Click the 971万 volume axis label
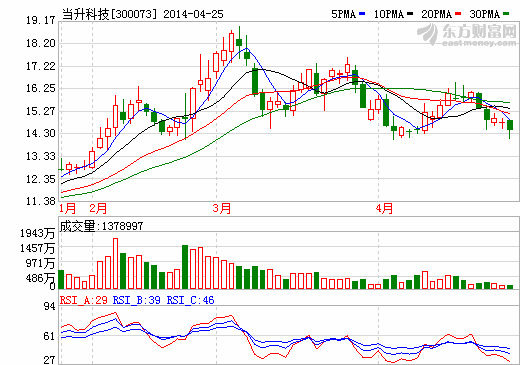The height and width of the screenshot is (365, 520). coord(40,263)
